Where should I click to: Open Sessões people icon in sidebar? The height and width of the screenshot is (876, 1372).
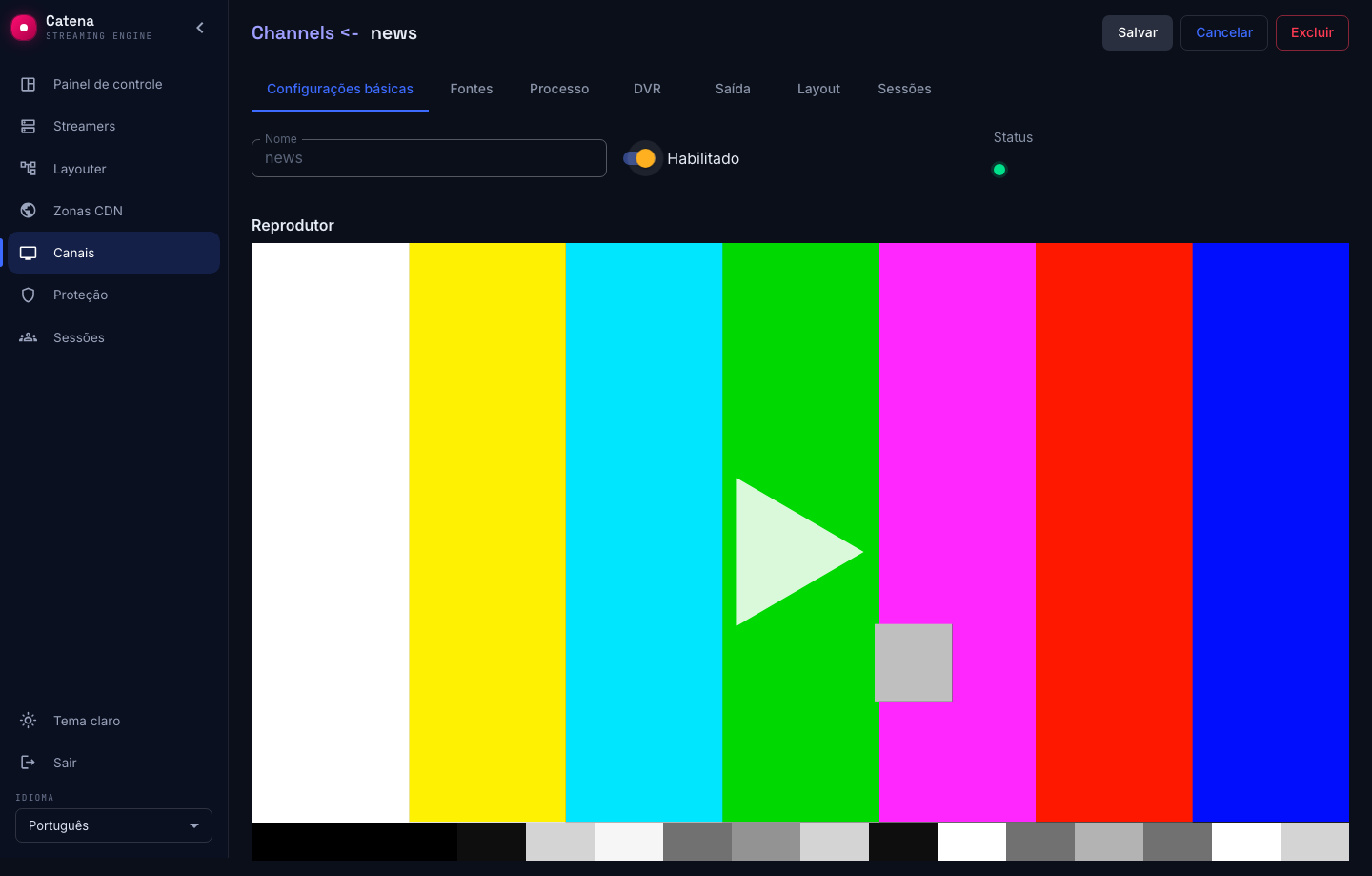[29, 337]
